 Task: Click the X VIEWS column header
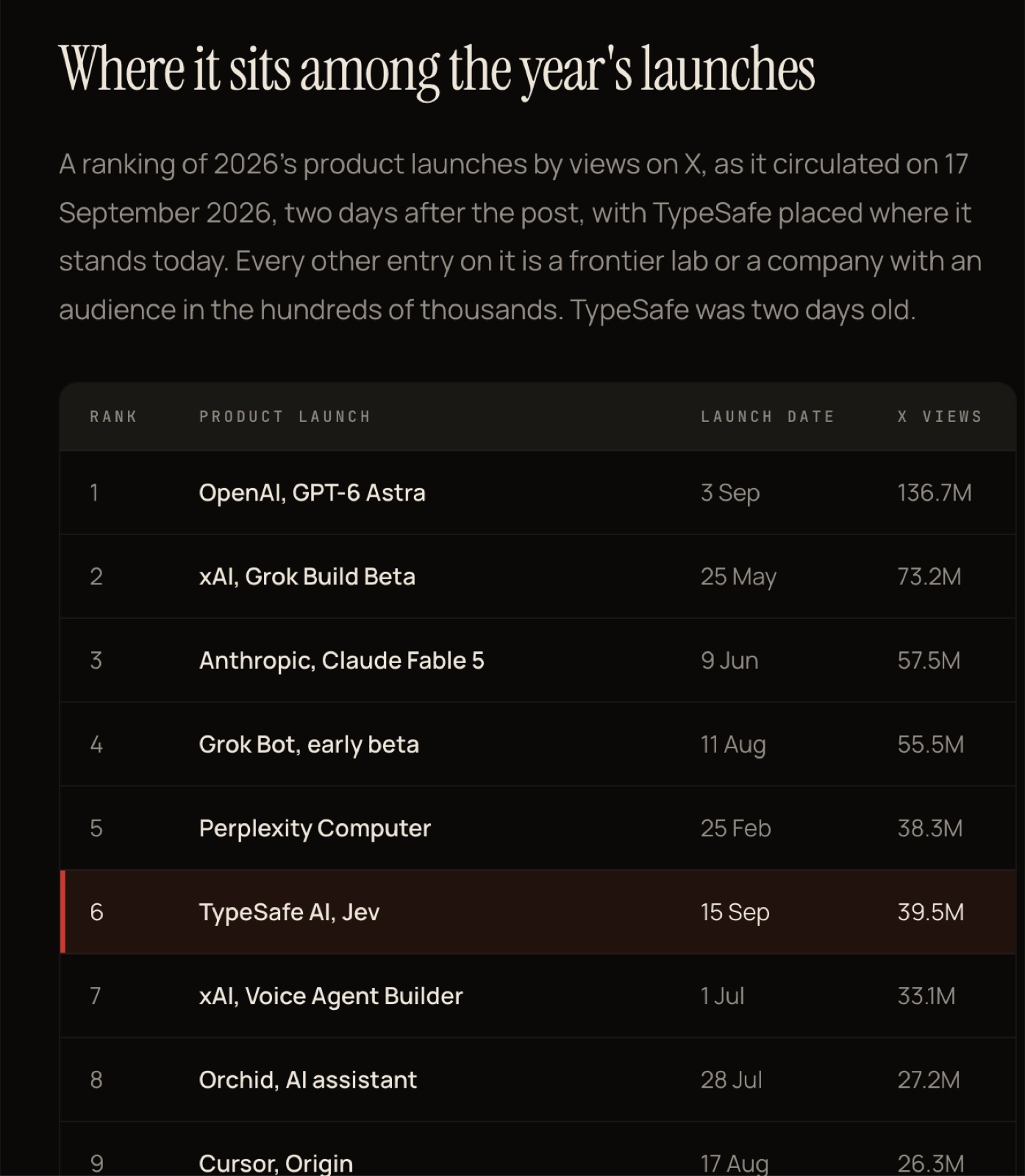coord(940,417)
